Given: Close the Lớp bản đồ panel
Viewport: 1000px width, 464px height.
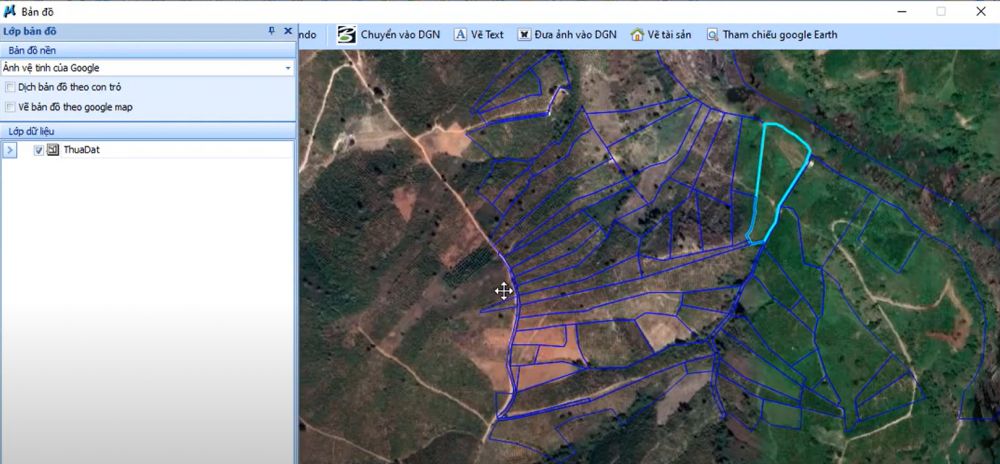Looking at the screenshot, I should point(288,31).
